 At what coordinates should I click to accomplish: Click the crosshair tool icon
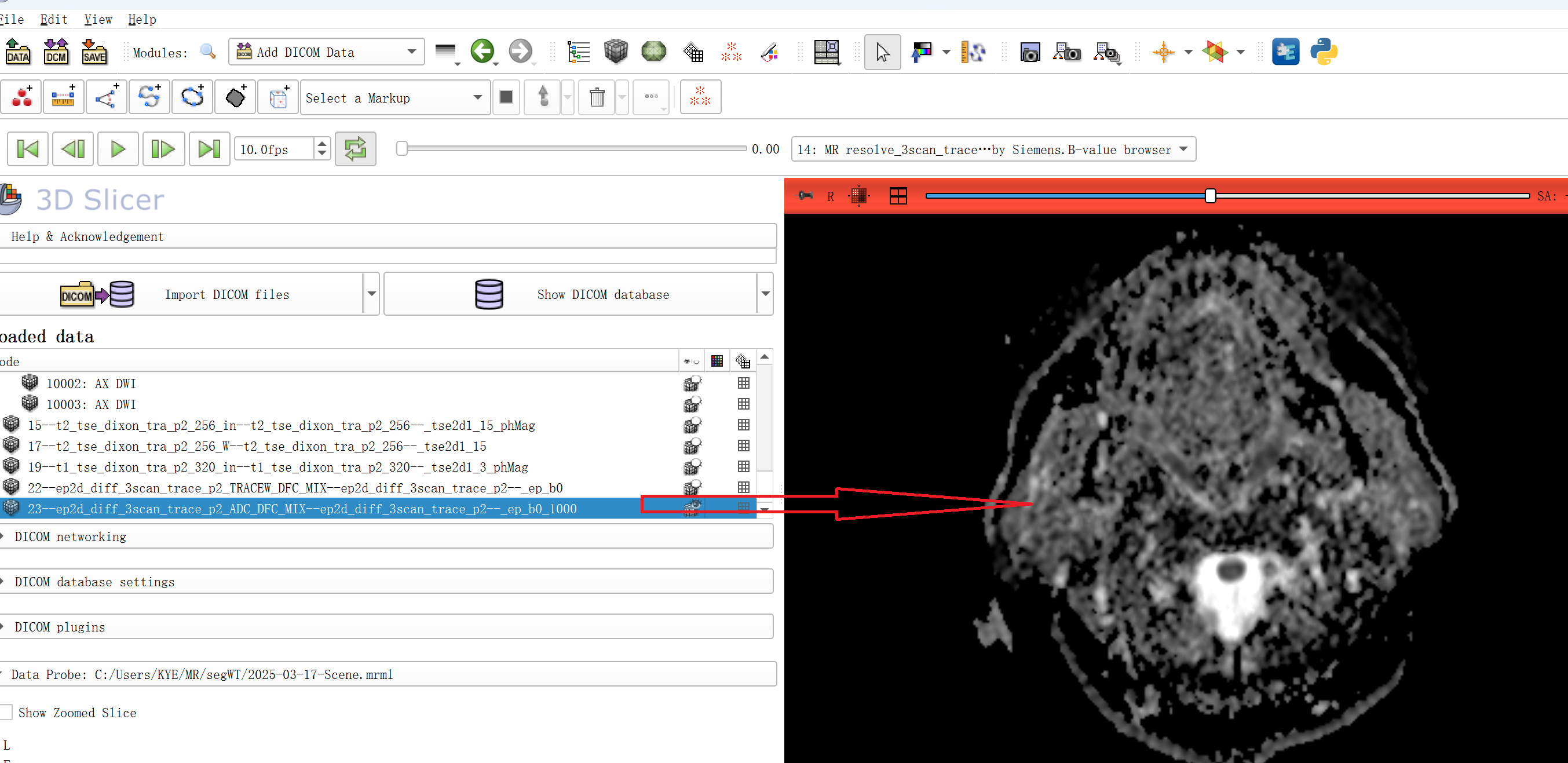click(x=1163, y=52)
